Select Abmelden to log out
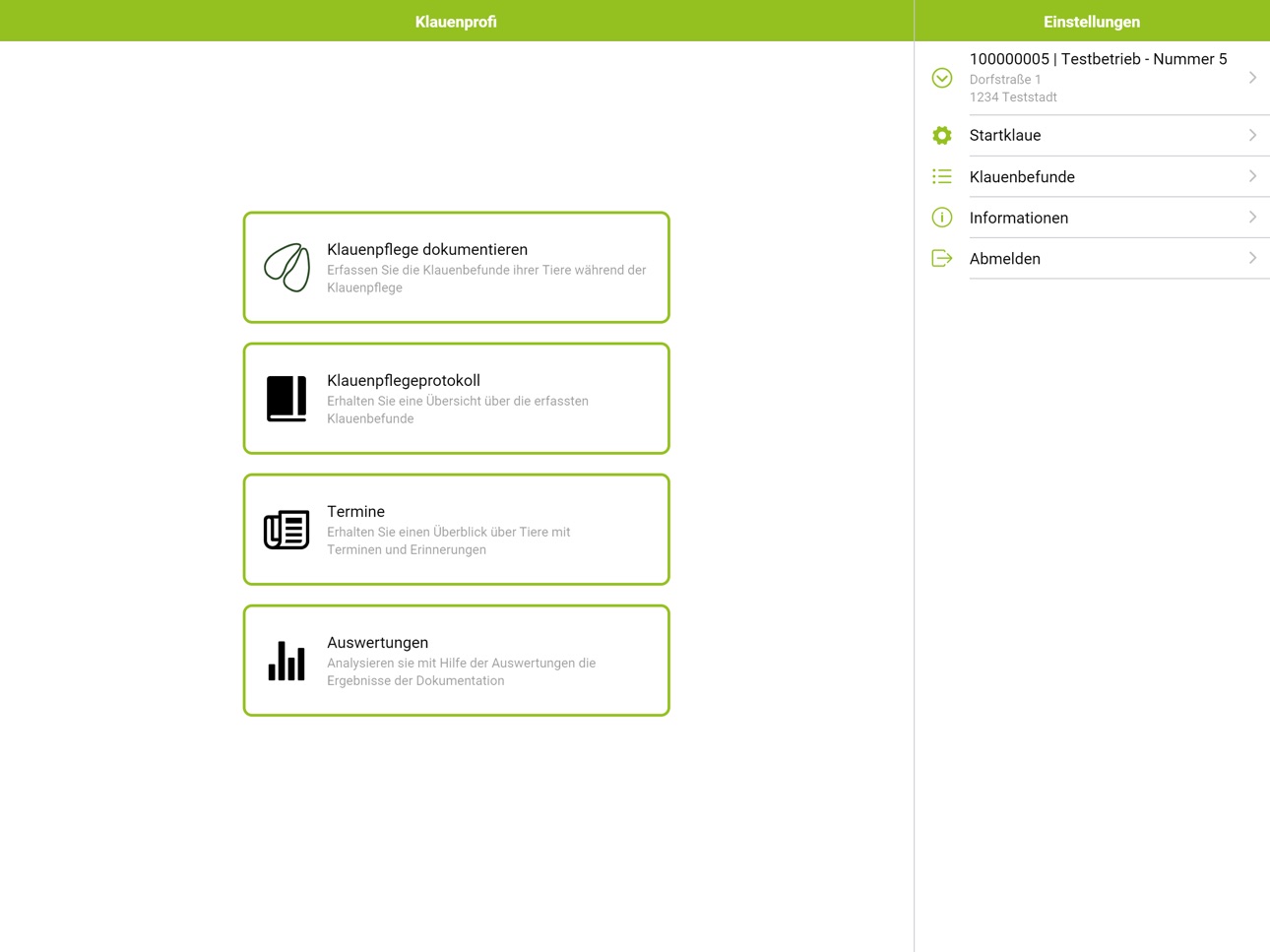 [x=1092, y=258]
